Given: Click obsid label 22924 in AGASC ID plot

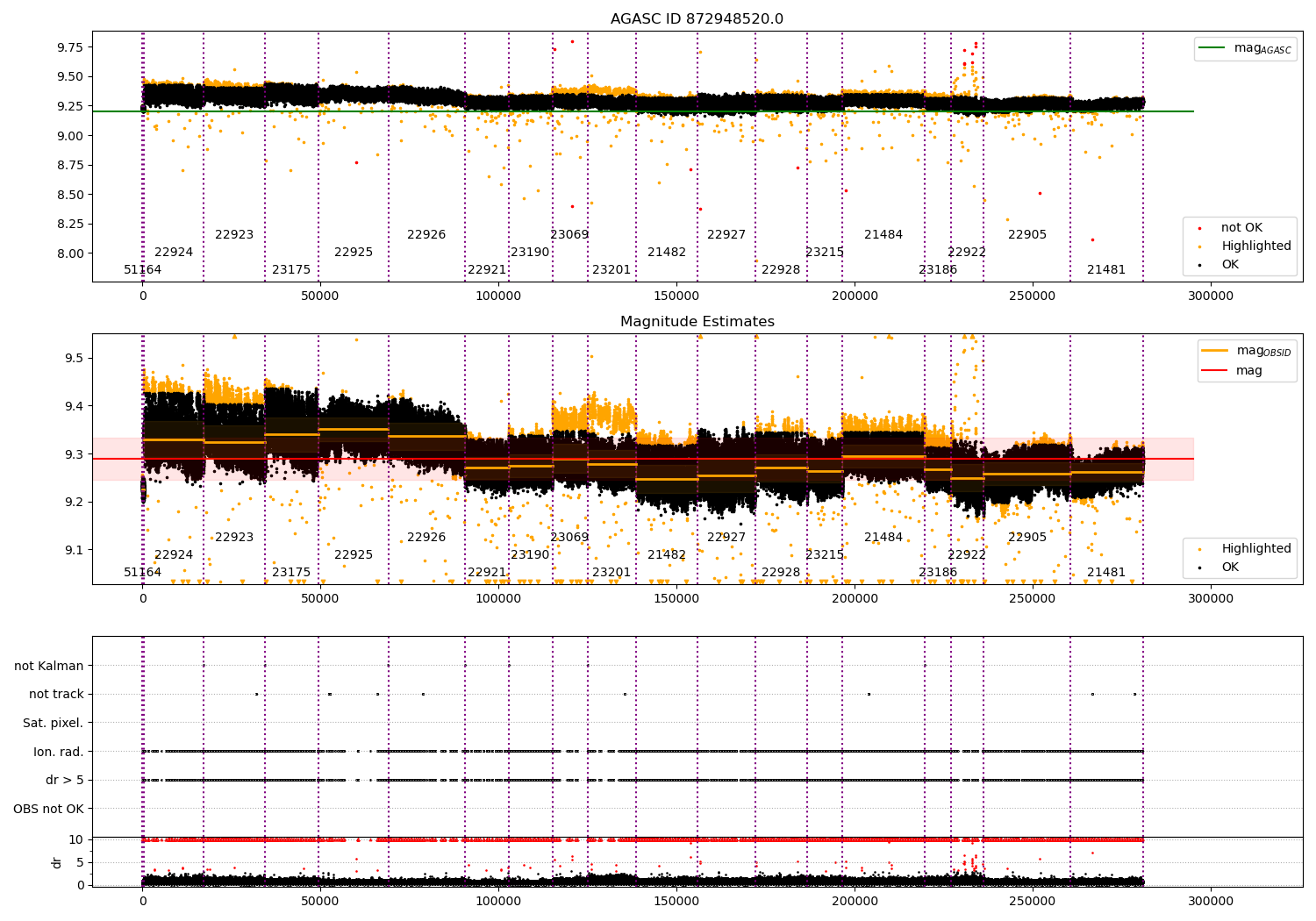Looking at the screenshot, I should [x=174, y=252].
